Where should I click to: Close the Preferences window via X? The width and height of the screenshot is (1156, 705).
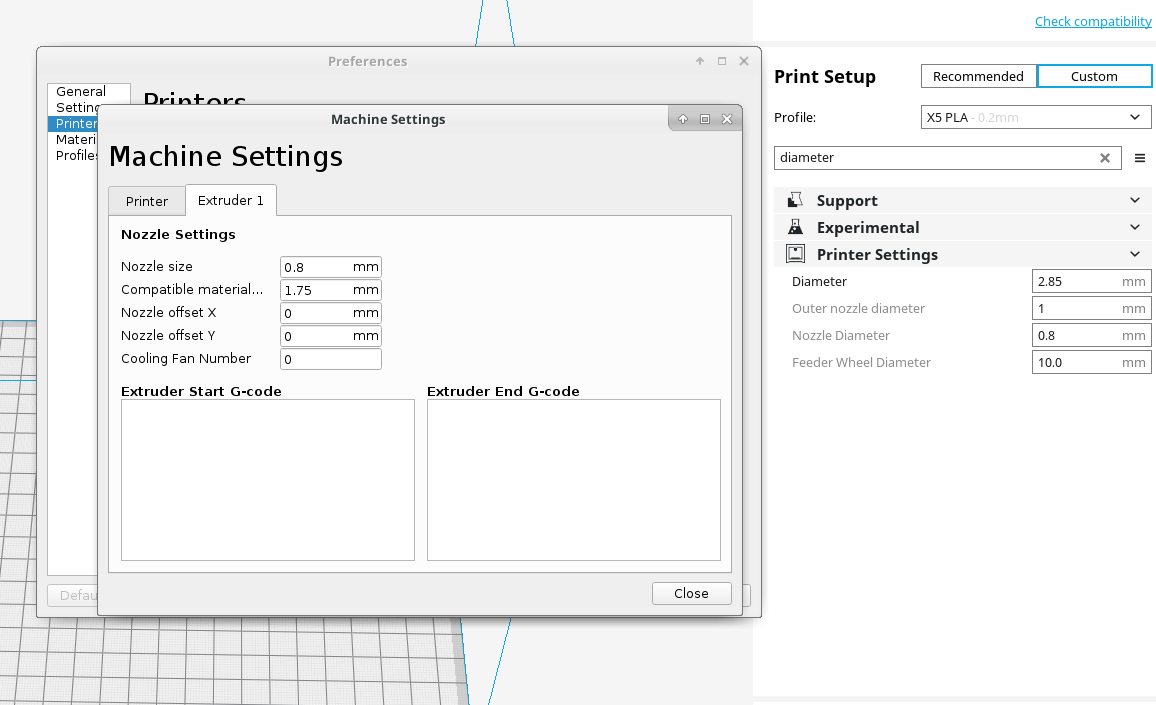pos(744,61)
